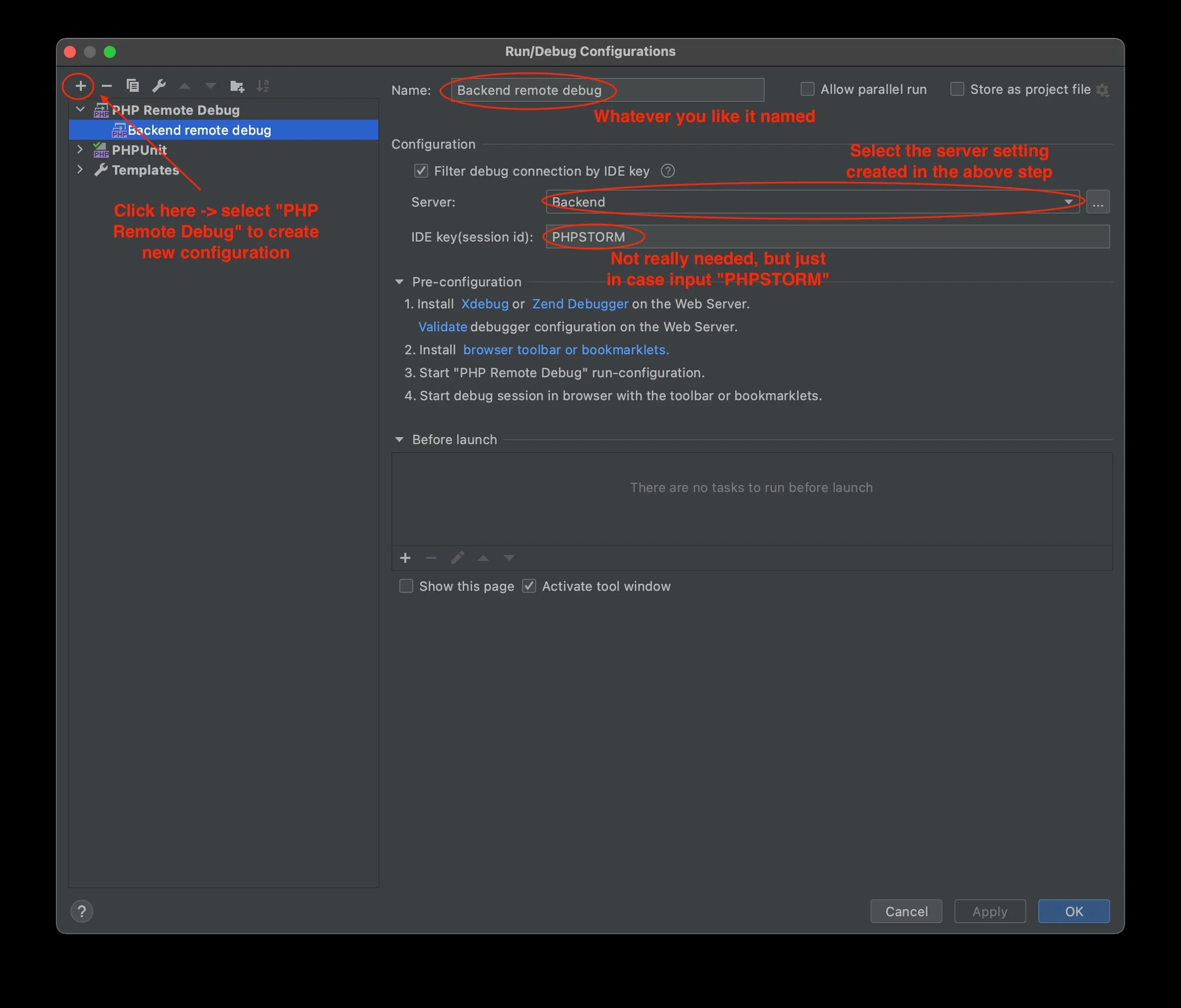This screenshot has width=1181, height=1008.
Task: Open the Xdebug link
Action: coord(485,304)
